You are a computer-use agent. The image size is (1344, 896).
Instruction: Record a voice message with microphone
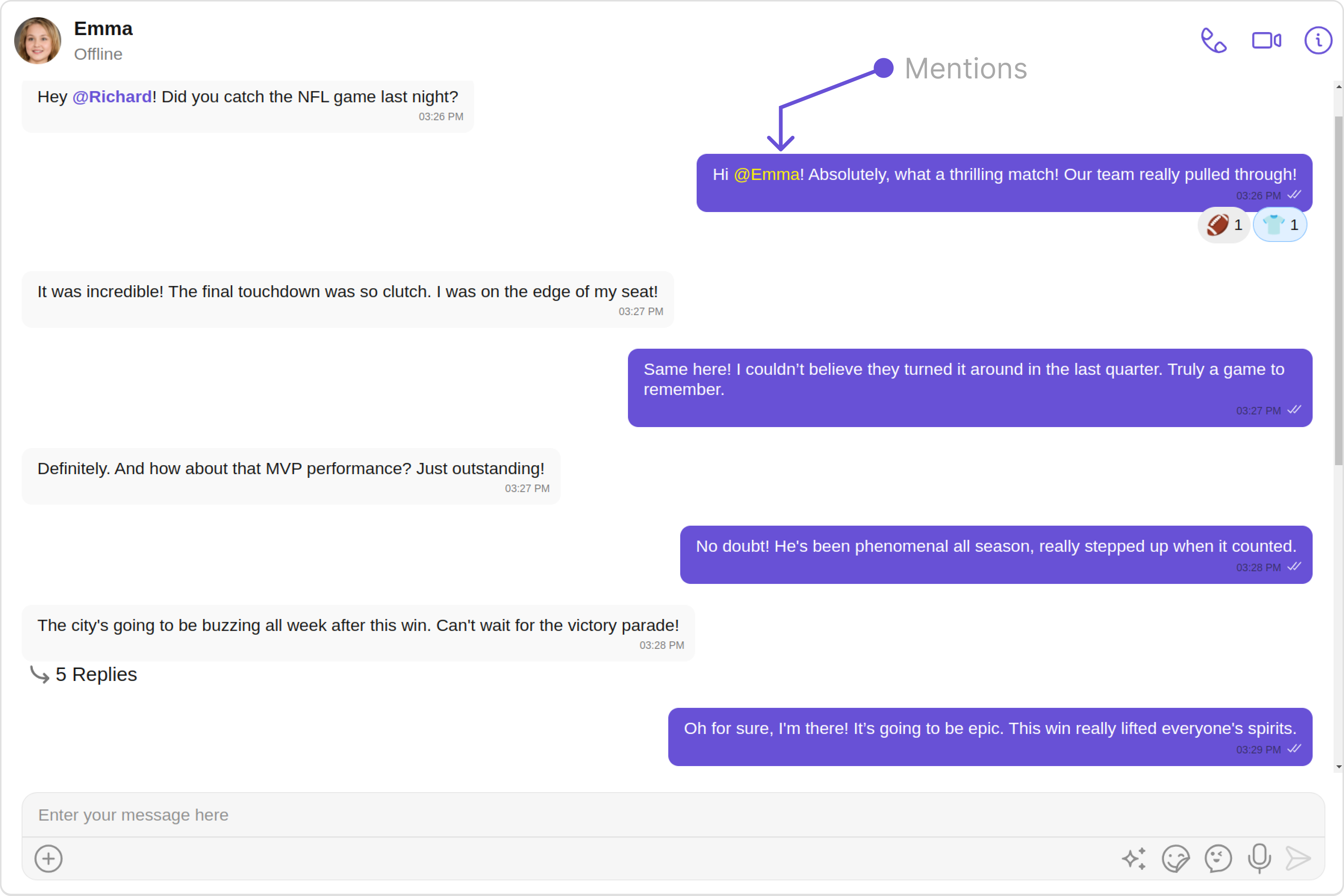click(x=1259, y=858)
